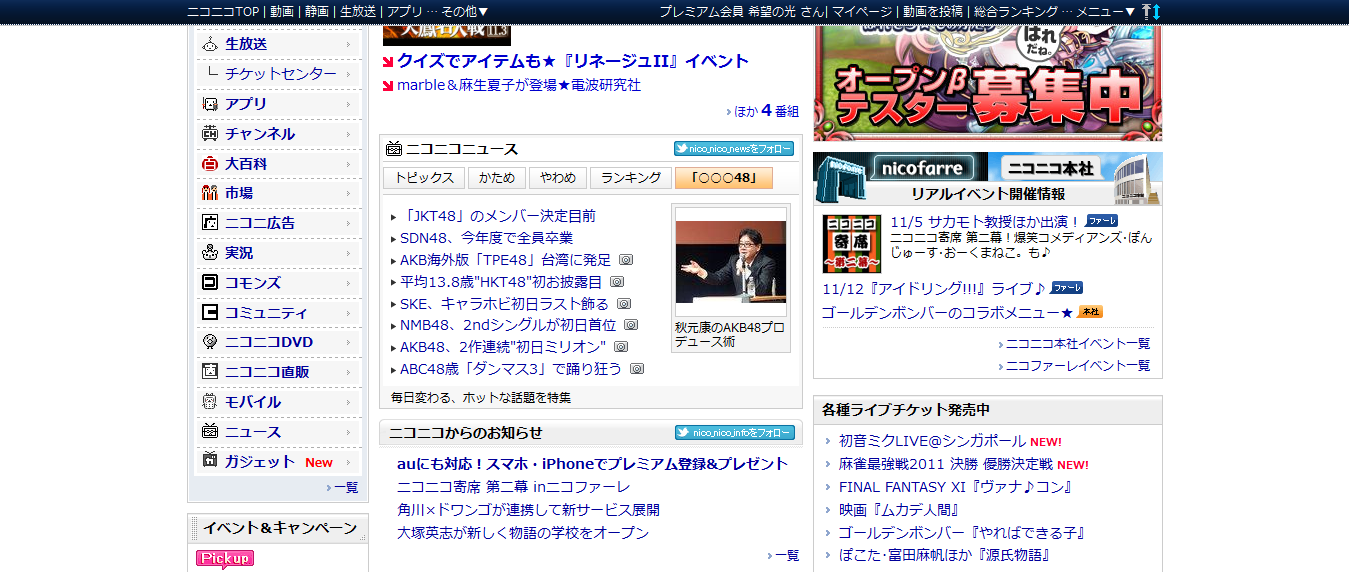The width and height of the screenshot is (1349, 572).
Task: Click the オープンβテスター募集中 banner
Action: tap(988, 83)
